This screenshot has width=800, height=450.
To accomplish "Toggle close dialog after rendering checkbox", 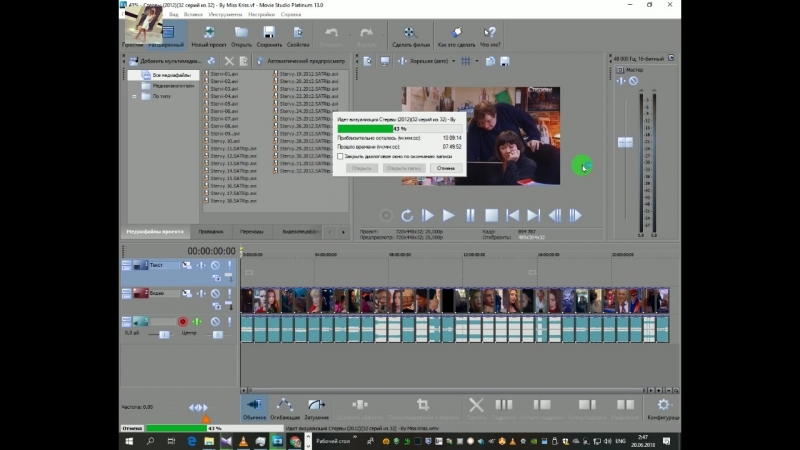I will tap(340, 156).
